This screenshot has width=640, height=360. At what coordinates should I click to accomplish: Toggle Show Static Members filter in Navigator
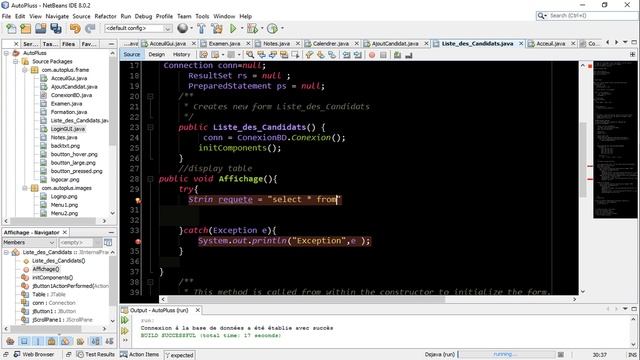[x=38, y=341]
